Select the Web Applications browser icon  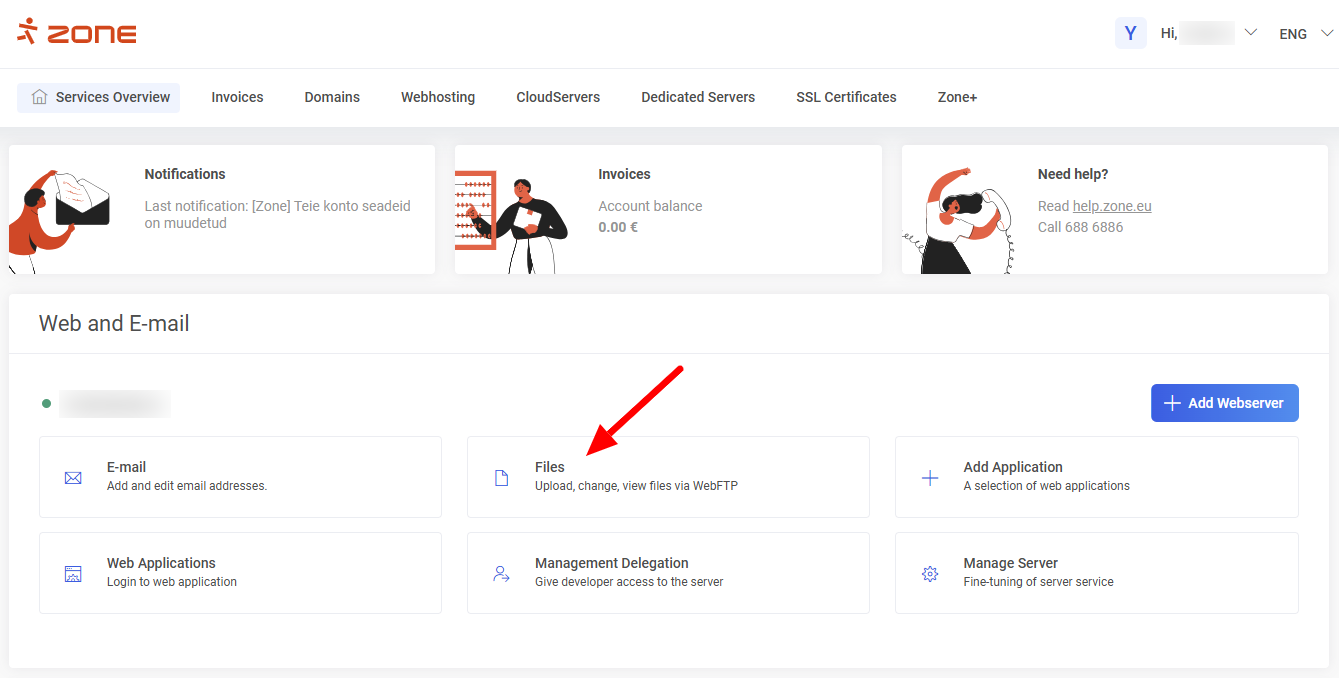(73, 573)
